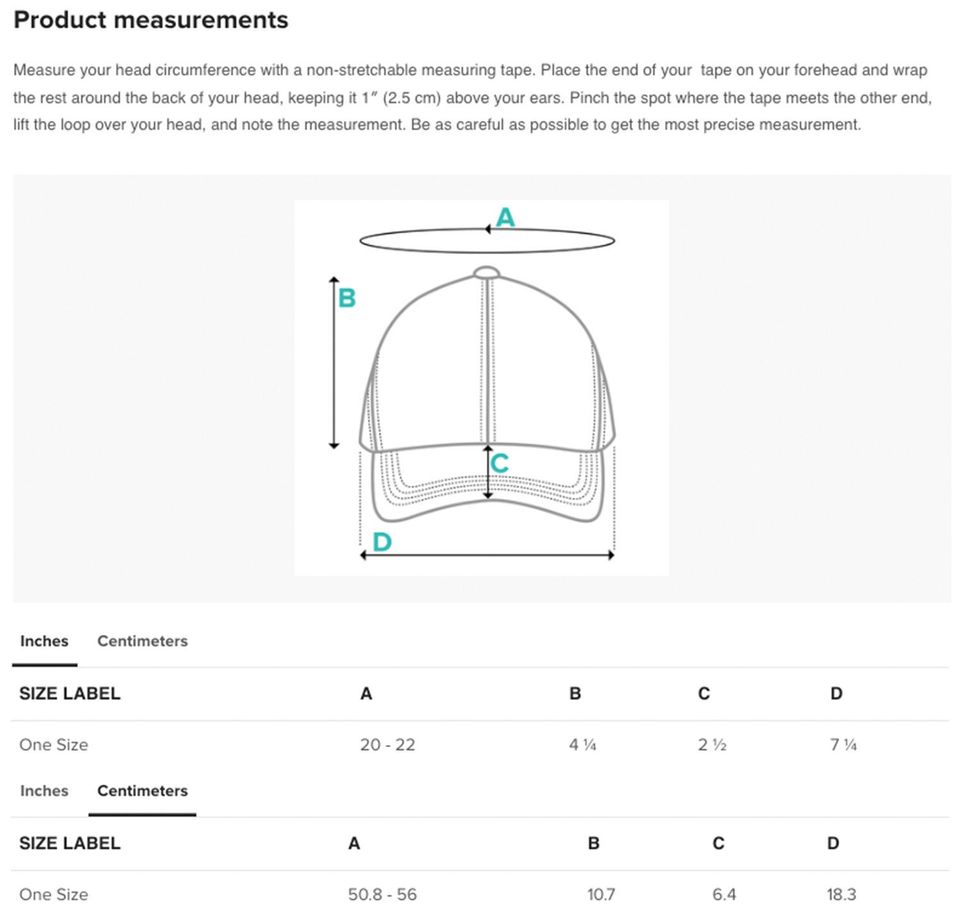Click the teal letter D below the cap

(x=381, y=541)
